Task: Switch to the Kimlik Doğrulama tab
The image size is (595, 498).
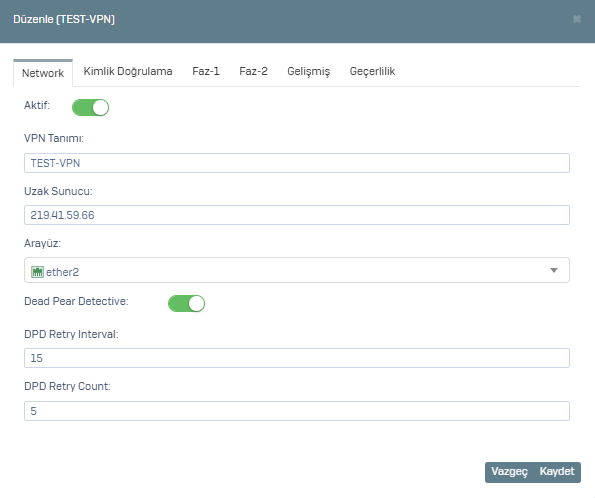Action: [x=128, y=71]
